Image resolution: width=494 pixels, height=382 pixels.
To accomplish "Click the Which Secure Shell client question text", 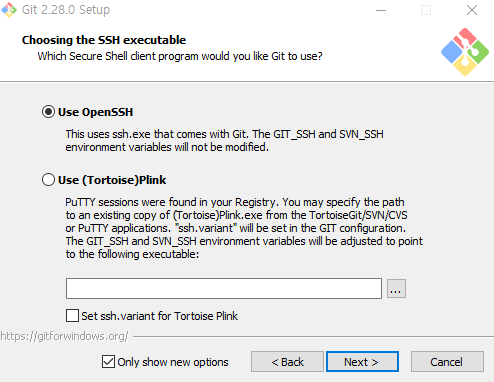I will [x=180, y=56].
